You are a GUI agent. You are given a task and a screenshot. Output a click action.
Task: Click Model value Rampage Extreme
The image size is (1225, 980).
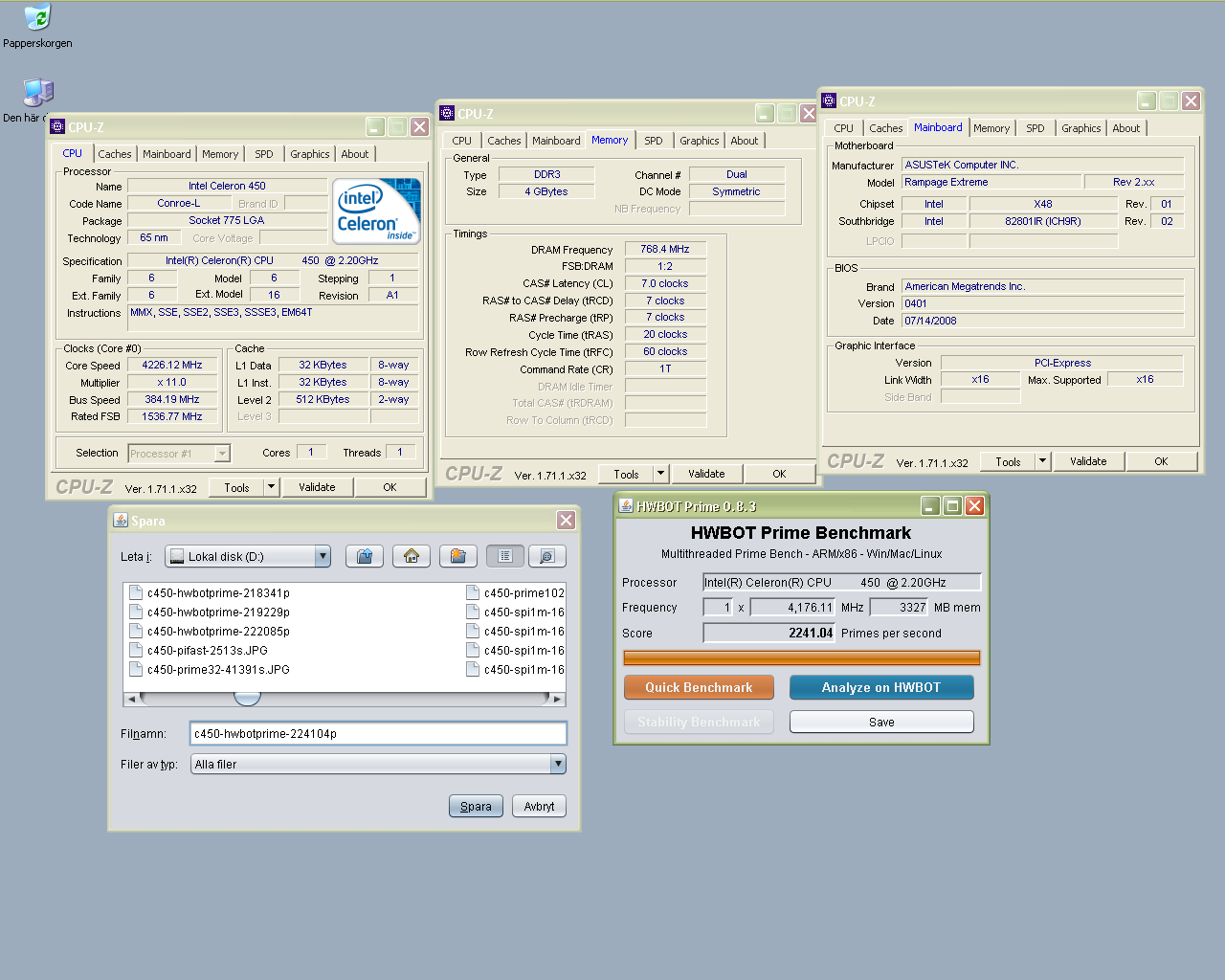click(x=991, y=182)
